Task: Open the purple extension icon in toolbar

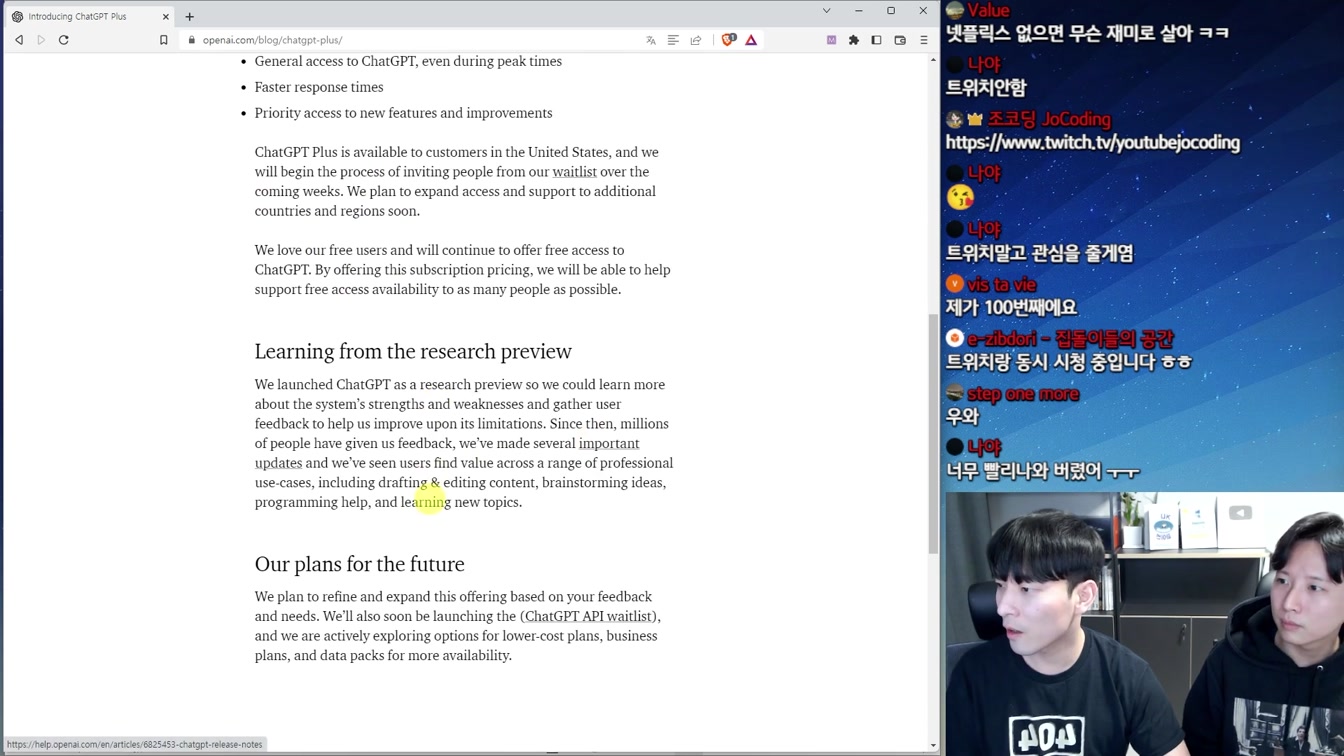Action: 831,40
